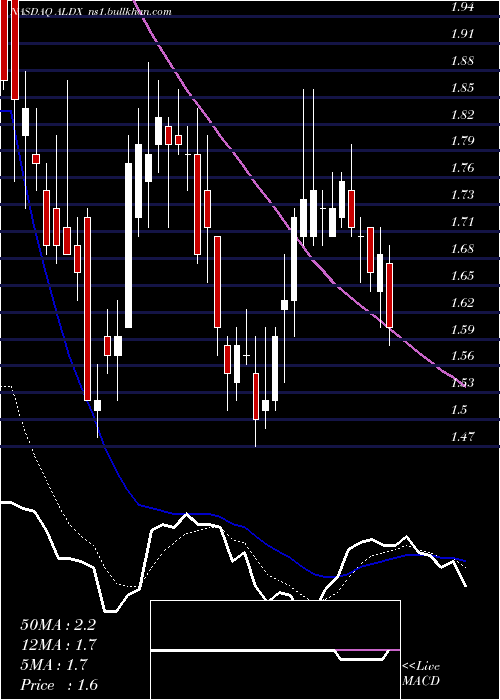Image resolution: width=500 pixels, height=700 pixels.
Task: Click the 1.76 price axis label
Action: (463, 168)
